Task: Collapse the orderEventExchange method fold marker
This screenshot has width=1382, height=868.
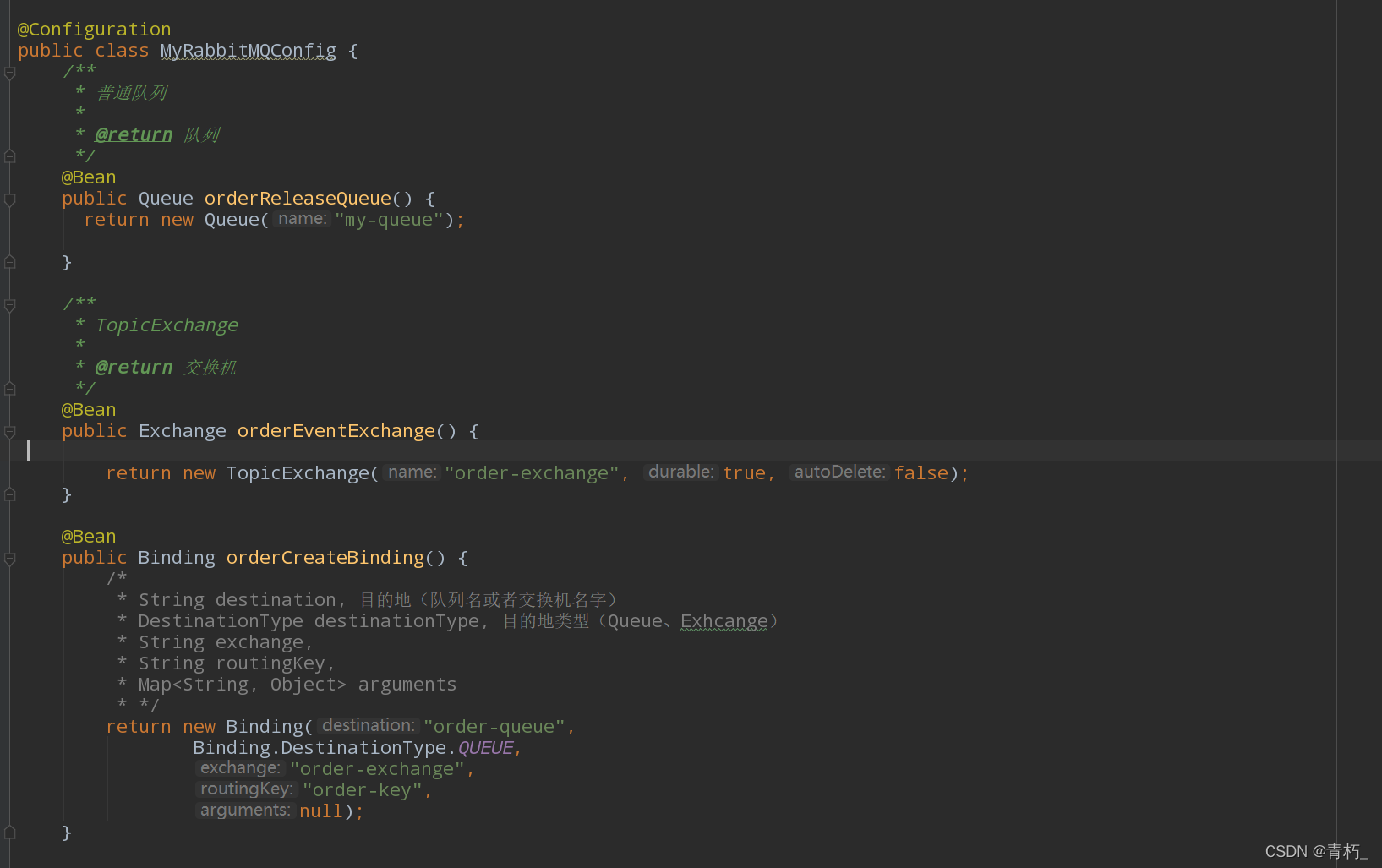Action: coord(10,432)
